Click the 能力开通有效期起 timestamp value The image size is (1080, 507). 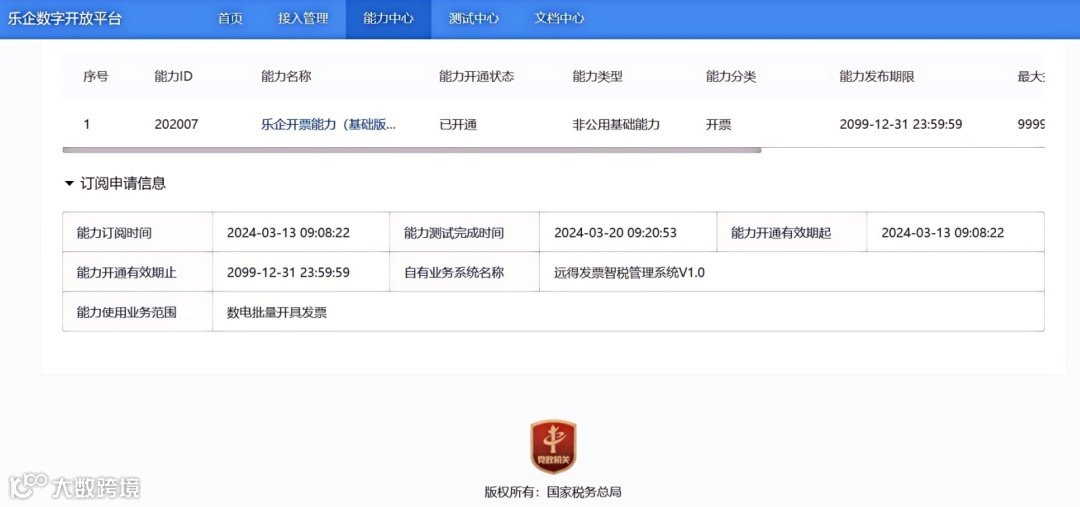pos(942,233)
